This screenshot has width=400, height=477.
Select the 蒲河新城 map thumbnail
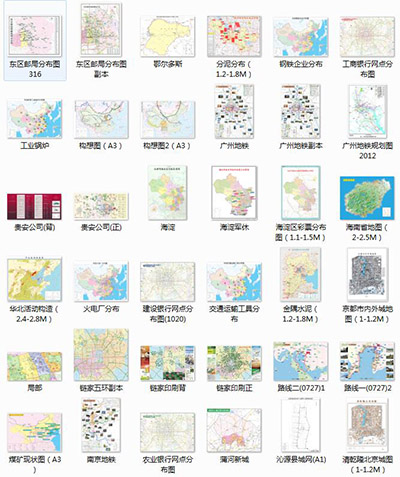click(234, 430)
